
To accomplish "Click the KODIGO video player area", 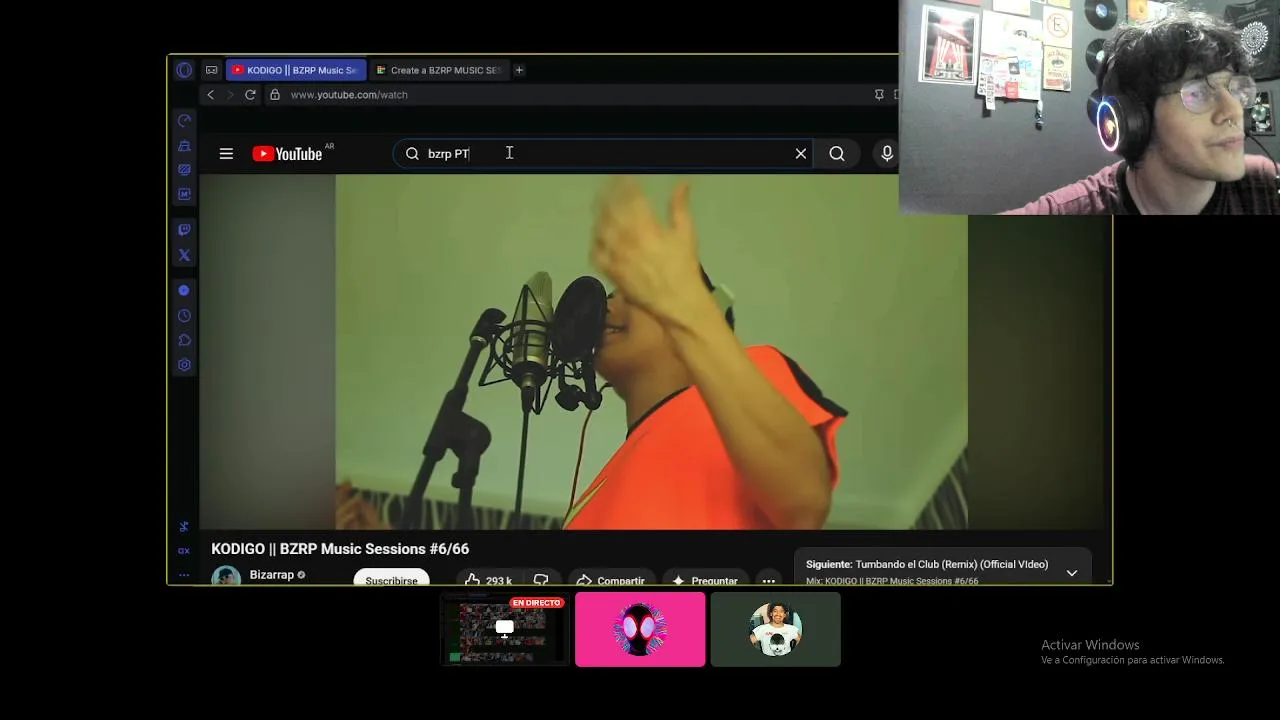I will 651,352.
